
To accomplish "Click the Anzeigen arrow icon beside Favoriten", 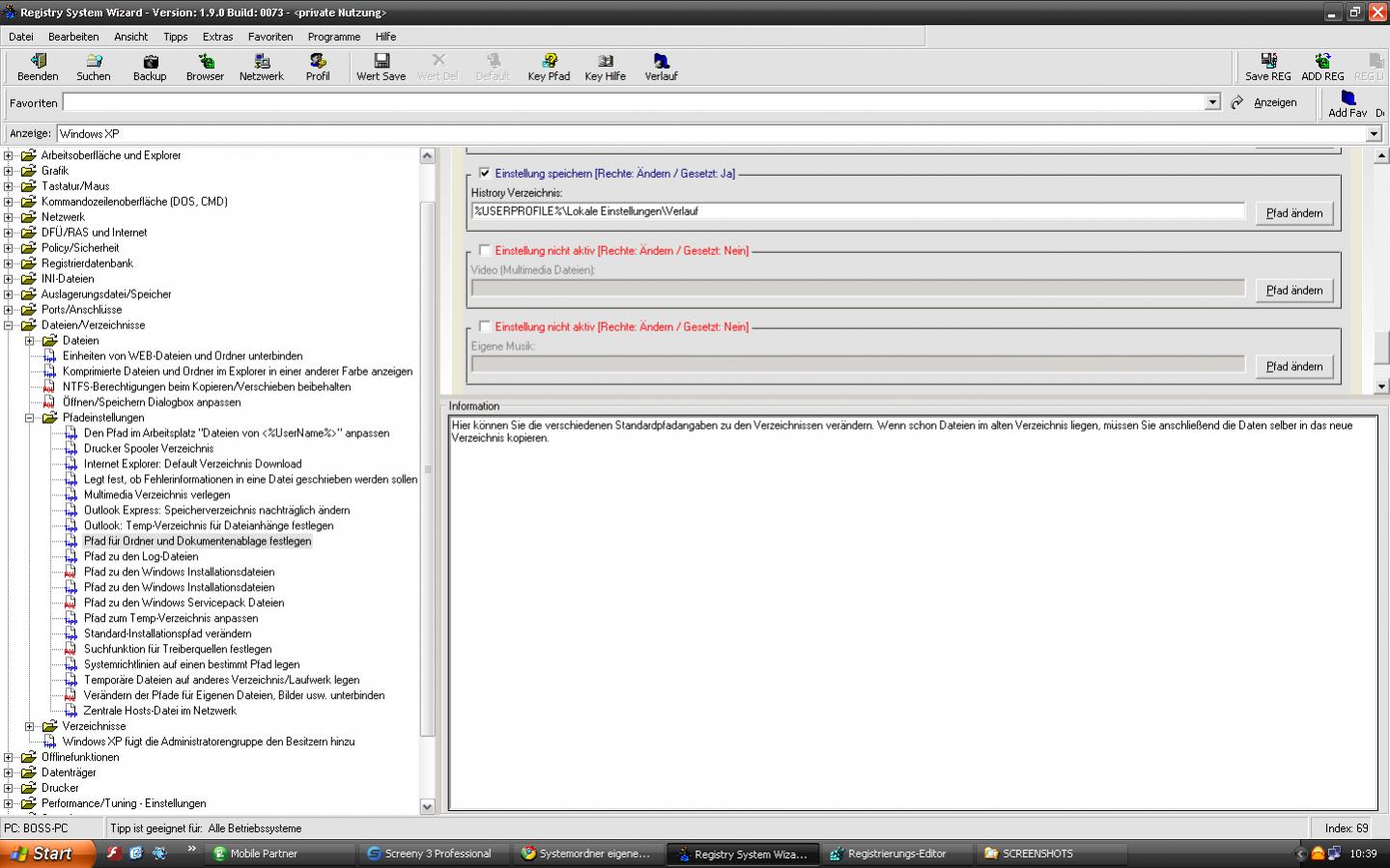I will point(1237,102).
